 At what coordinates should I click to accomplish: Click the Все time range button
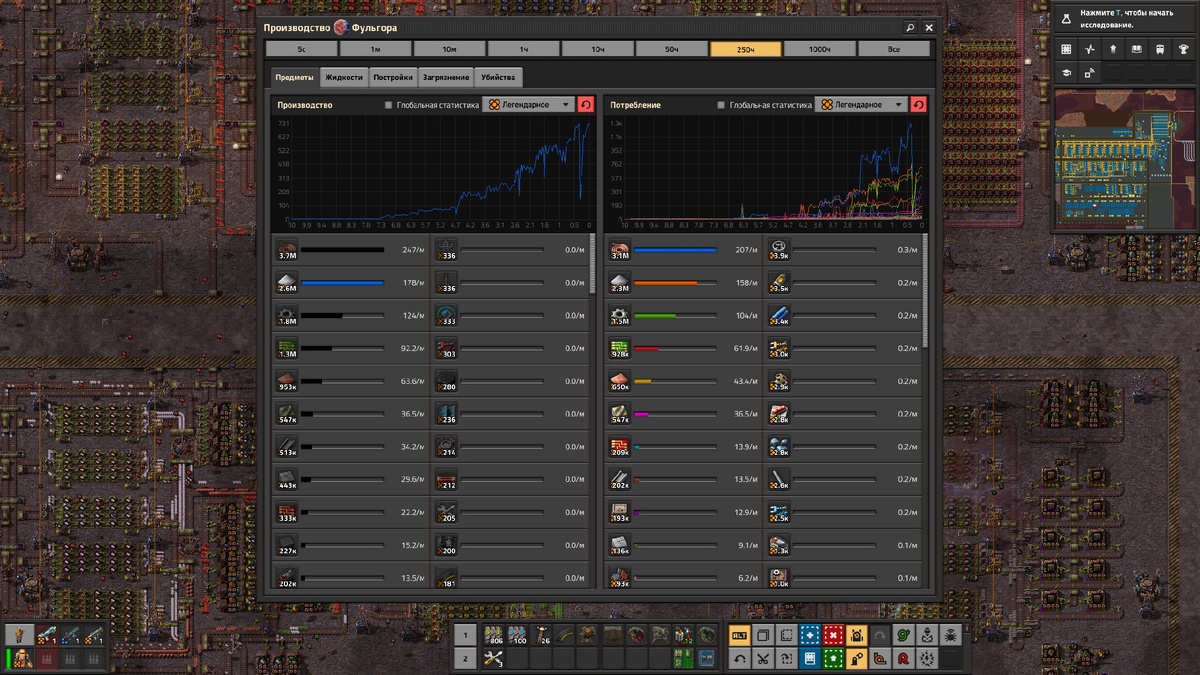tap(893, 49)
